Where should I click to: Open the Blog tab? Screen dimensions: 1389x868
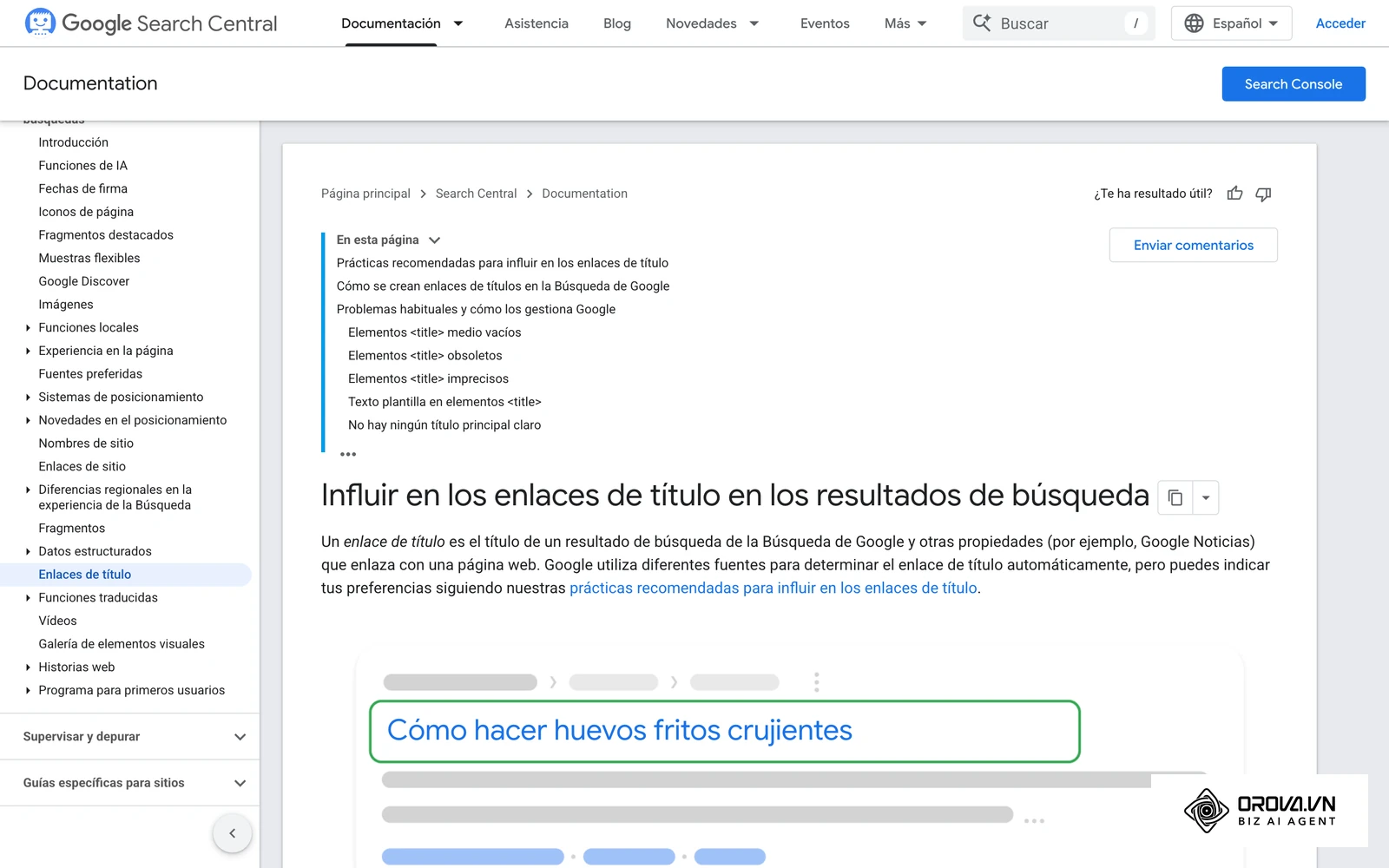[x=617, y=23]
